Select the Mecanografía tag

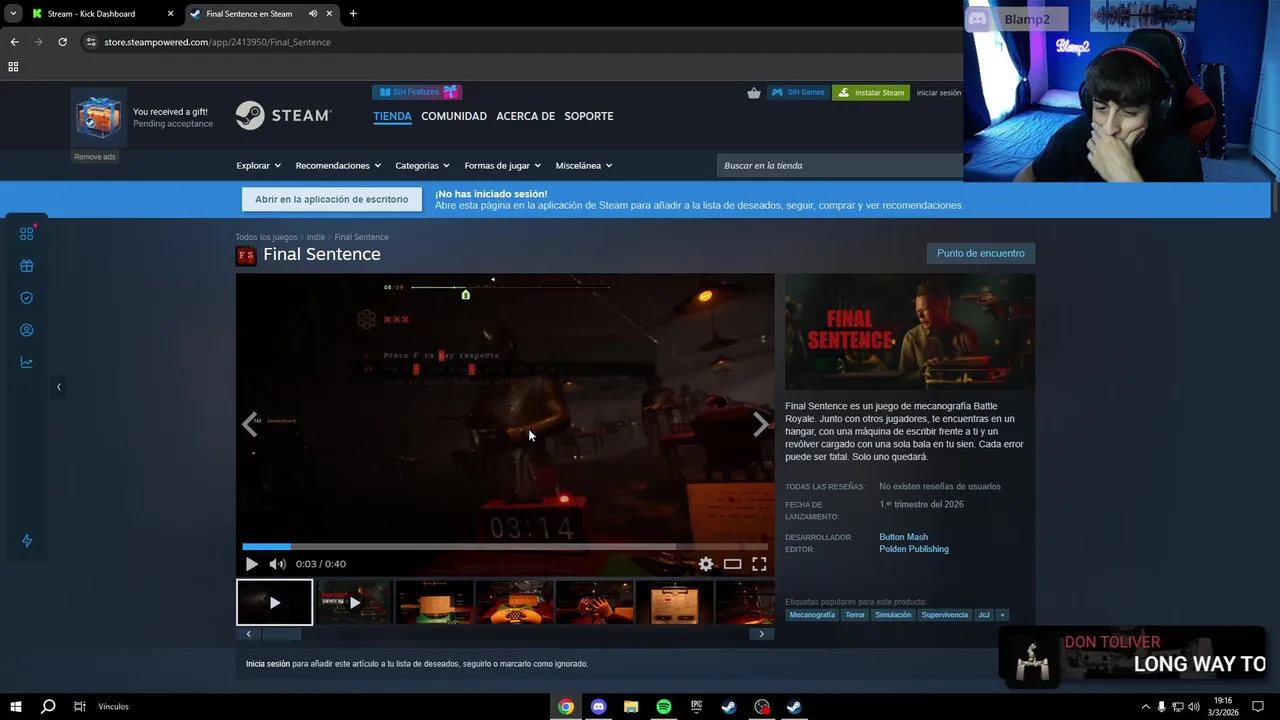point(812,615)
